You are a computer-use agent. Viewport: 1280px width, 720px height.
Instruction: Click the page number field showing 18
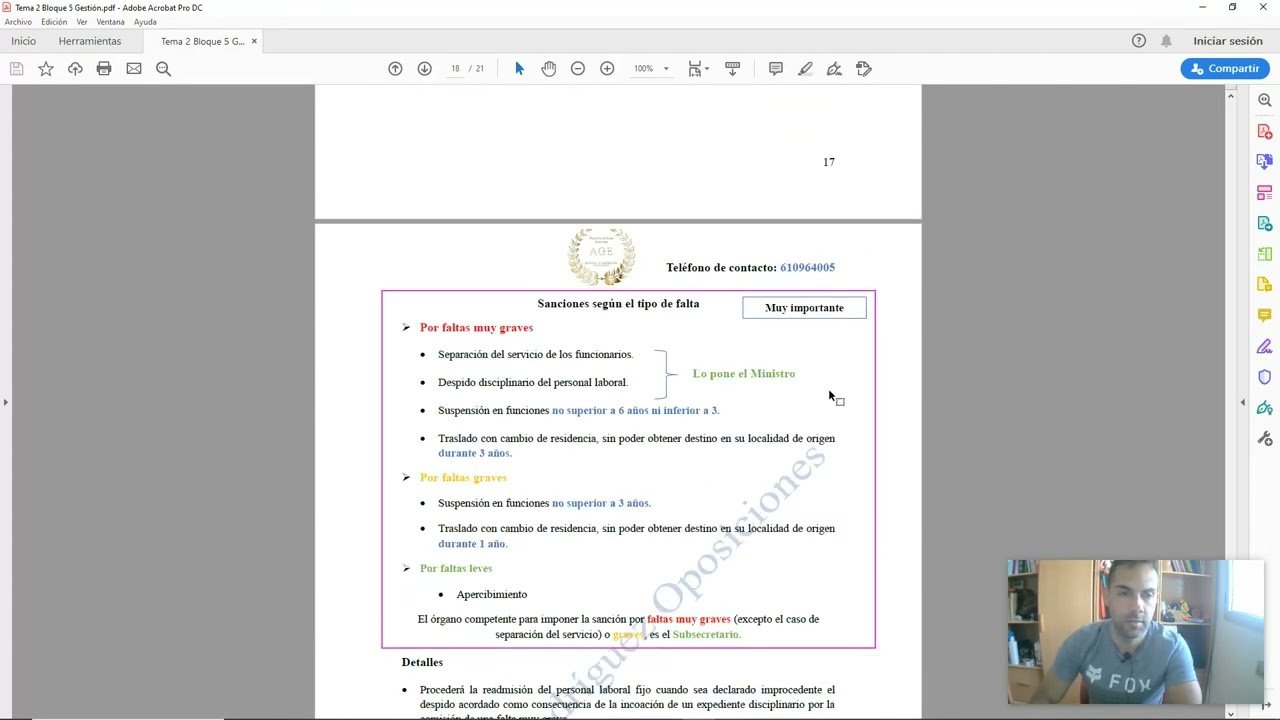[455, 69]
